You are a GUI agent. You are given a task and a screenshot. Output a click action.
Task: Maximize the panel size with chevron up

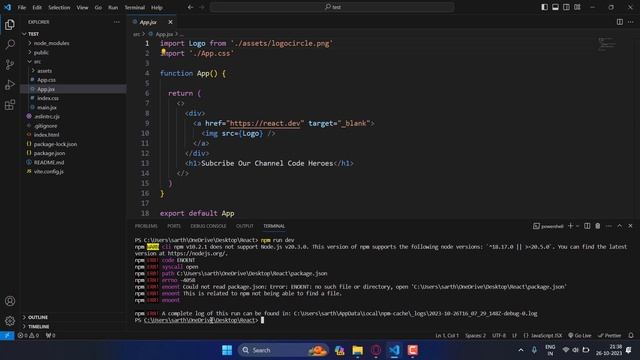point(620,226)
